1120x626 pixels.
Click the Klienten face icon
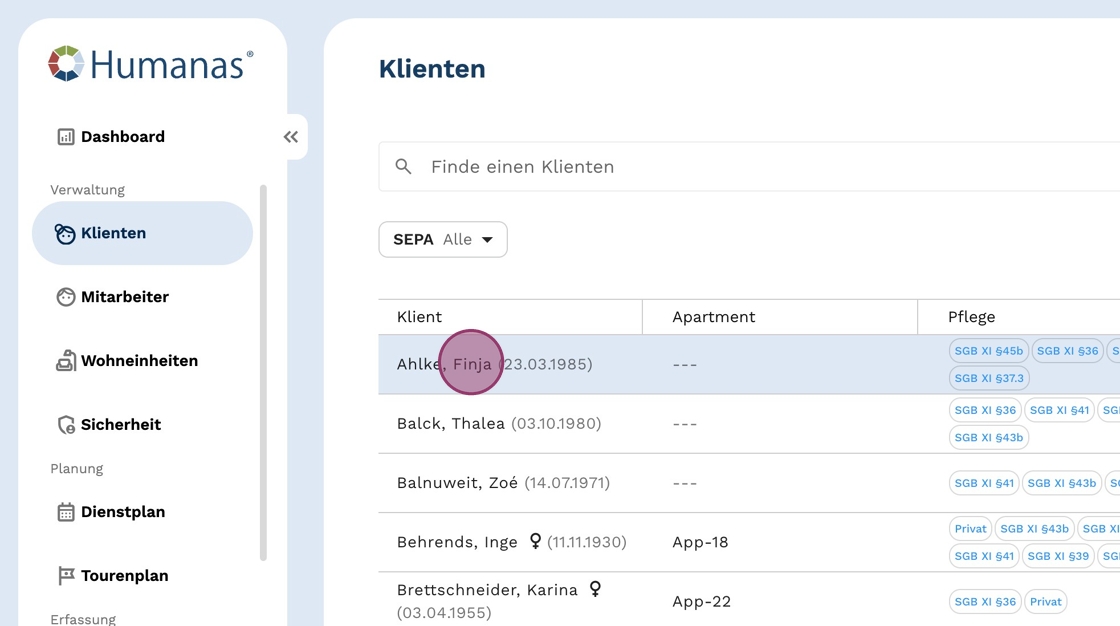pyautogui.click(x=66, y=234)
